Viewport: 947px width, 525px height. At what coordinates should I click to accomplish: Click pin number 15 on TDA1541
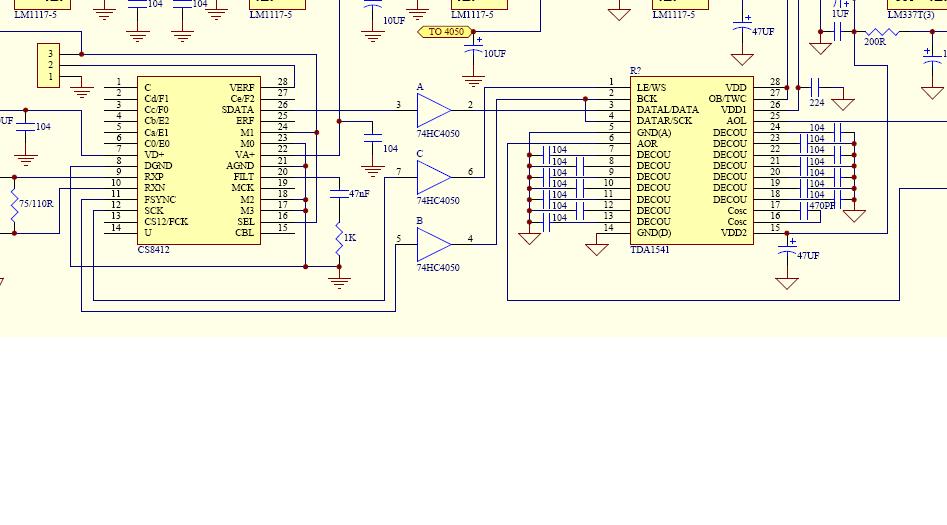click(775, 227)
